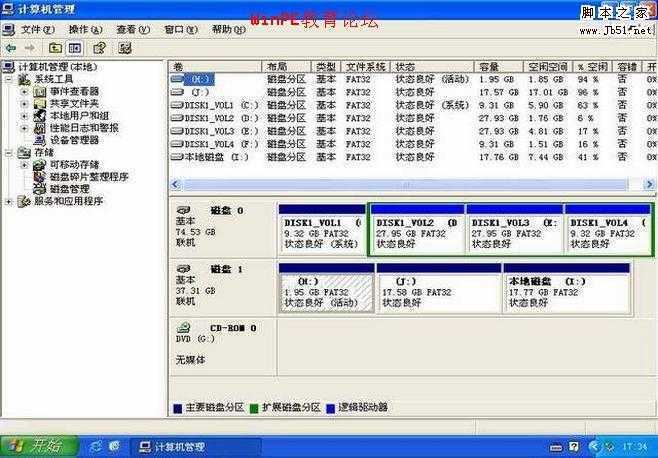Viewport: 658px width, 458px height.
Task: Select the DISK1_VOL3 partition block
Action: coord(515,230)
